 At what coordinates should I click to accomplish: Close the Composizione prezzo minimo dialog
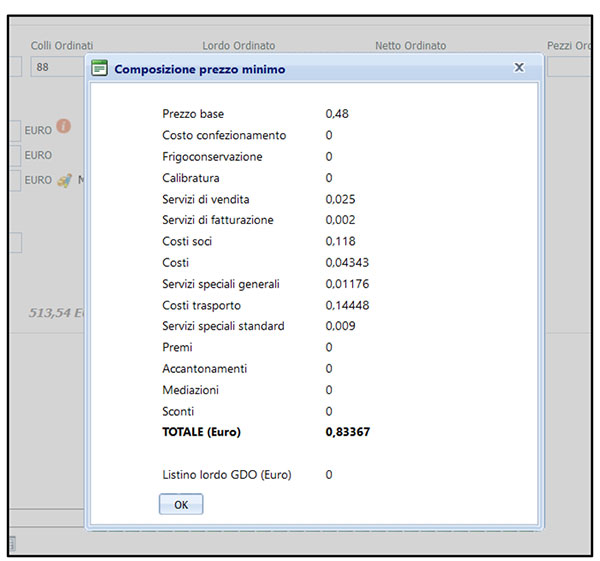(x=519, y=67)
